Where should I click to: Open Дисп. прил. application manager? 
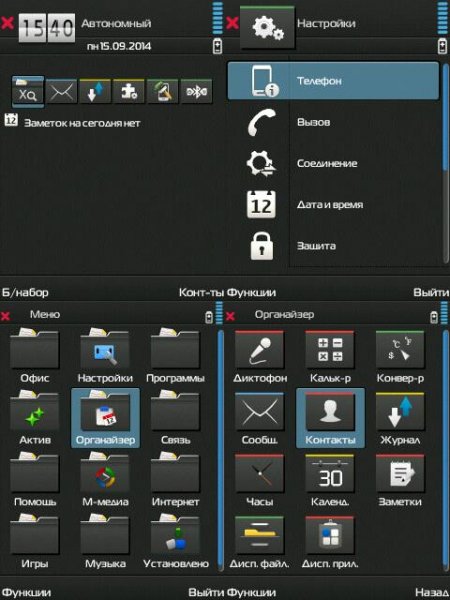(330, 543)
